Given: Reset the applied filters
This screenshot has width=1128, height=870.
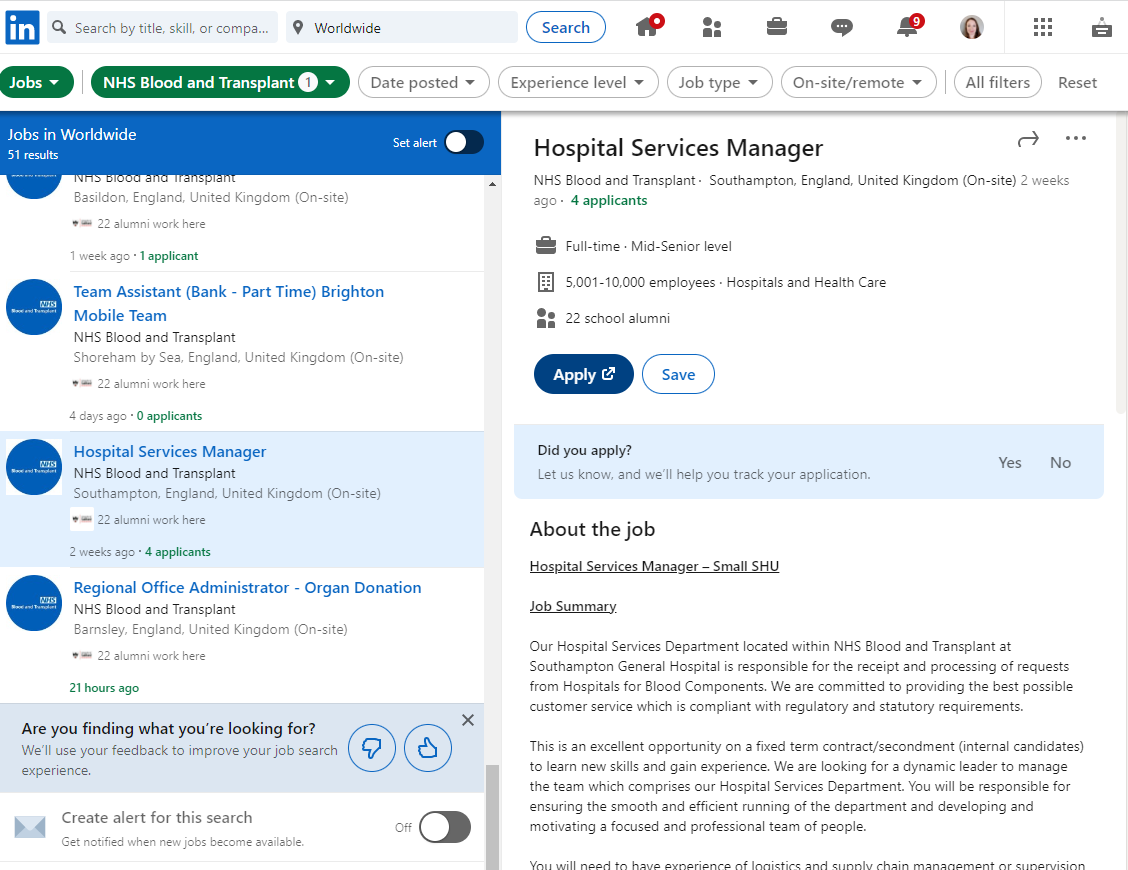Looking at the screenshot, I should tap(1077, 82).
